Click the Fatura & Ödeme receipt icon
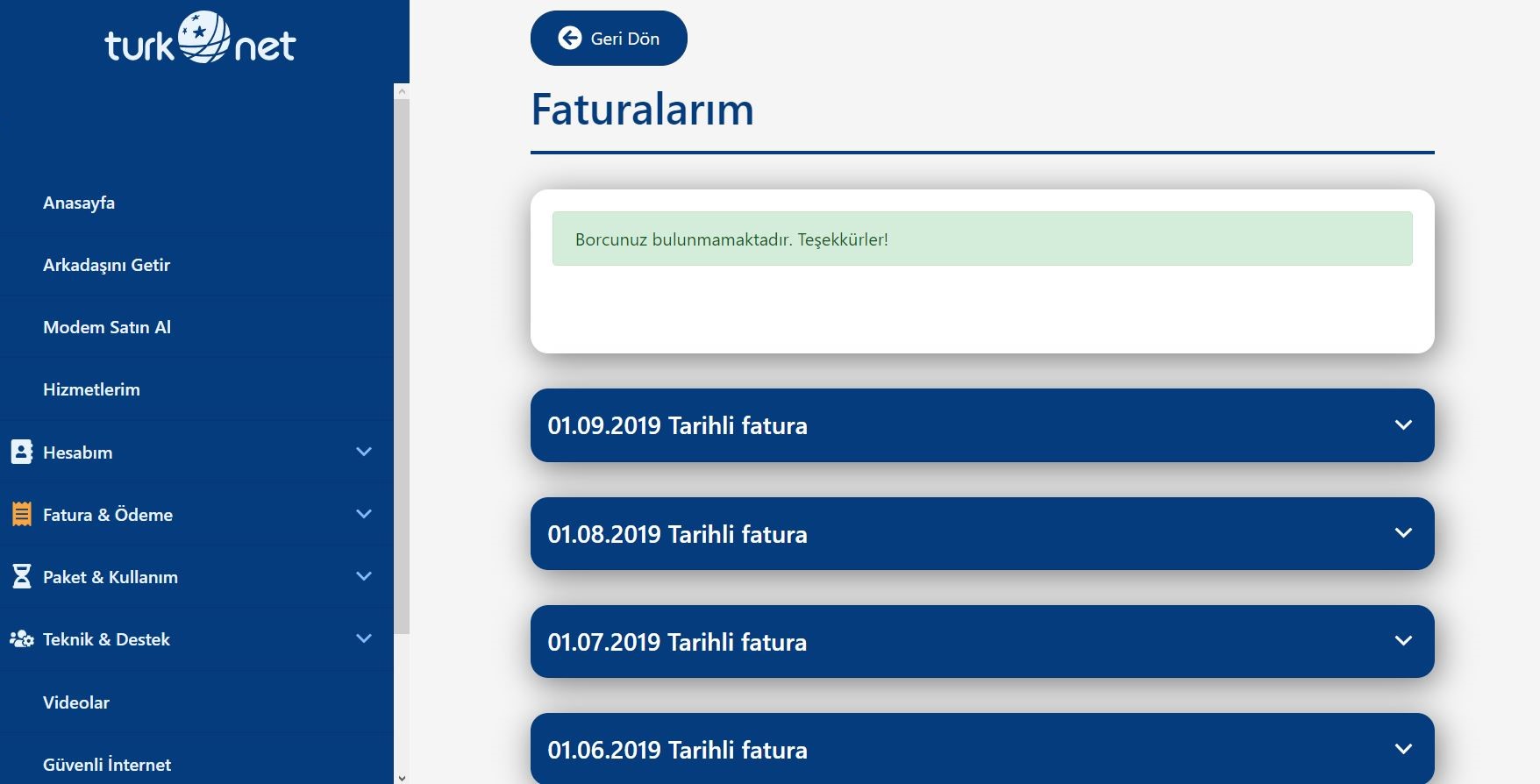The width and height of the screenshot is (1540, 784). coord(21,514)
